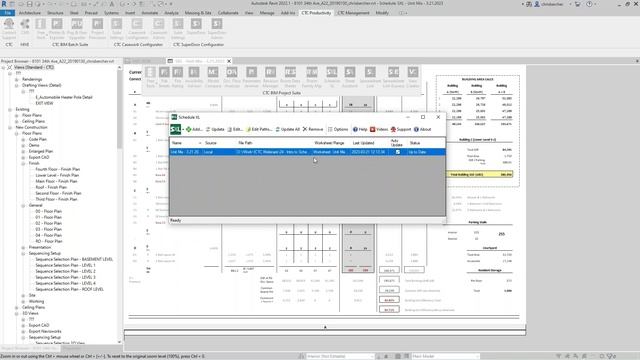The image size is (640, 360).
Task: Open Edit Paths in Schedule XL
Action: (x=259, y=129)
